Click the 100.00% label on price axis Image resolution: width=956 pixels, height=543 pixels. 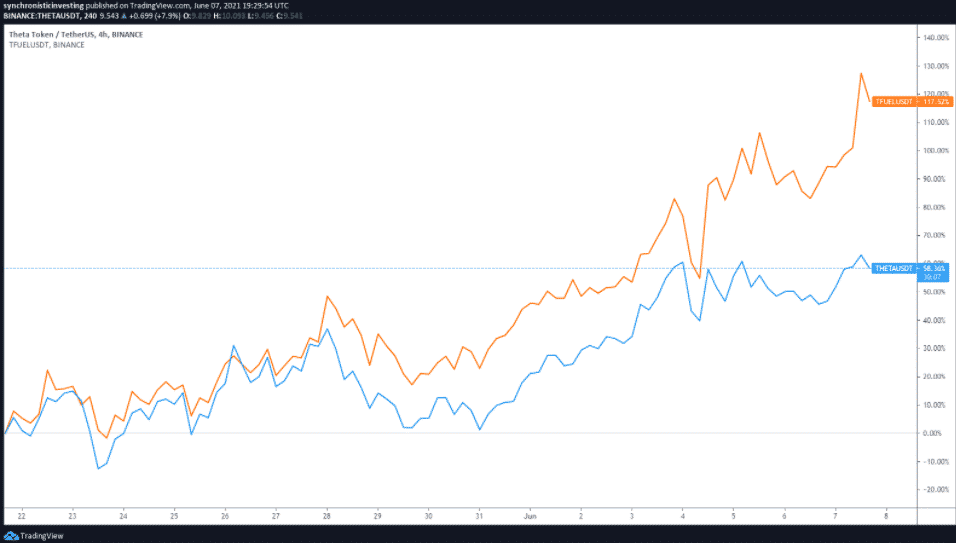click(936, 151)
